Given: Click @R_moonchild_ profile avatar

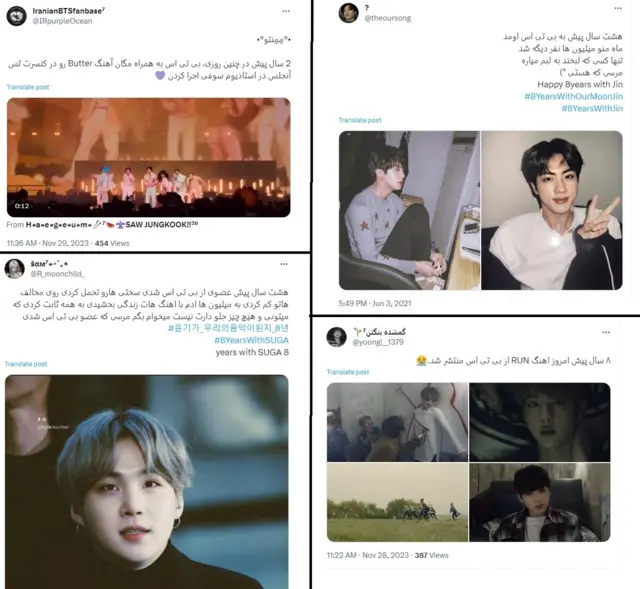Looking at the screenshot, I should point(14,269).
